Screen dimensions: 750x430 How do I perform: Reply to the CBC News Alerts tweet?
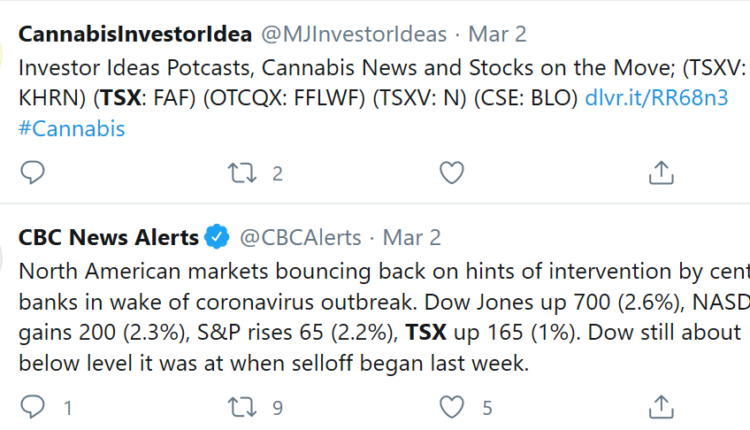pyautogui.click(x=33, y=406)
